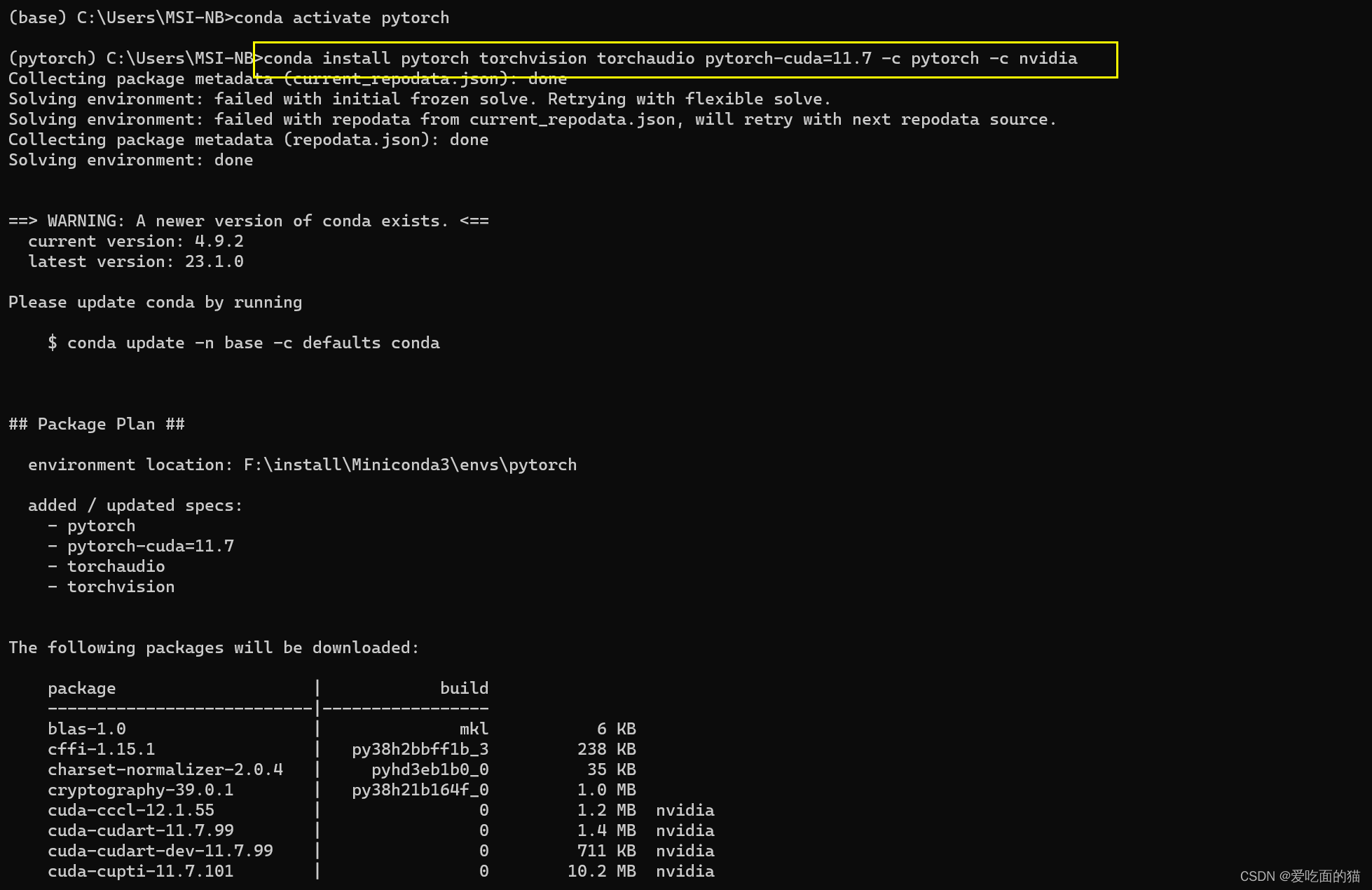Image resolution: width=1372 pixels, height=890 pixels.
Task: Click the 'cryptography-39.0.1' package name
Action: click(x=140, y=790)
